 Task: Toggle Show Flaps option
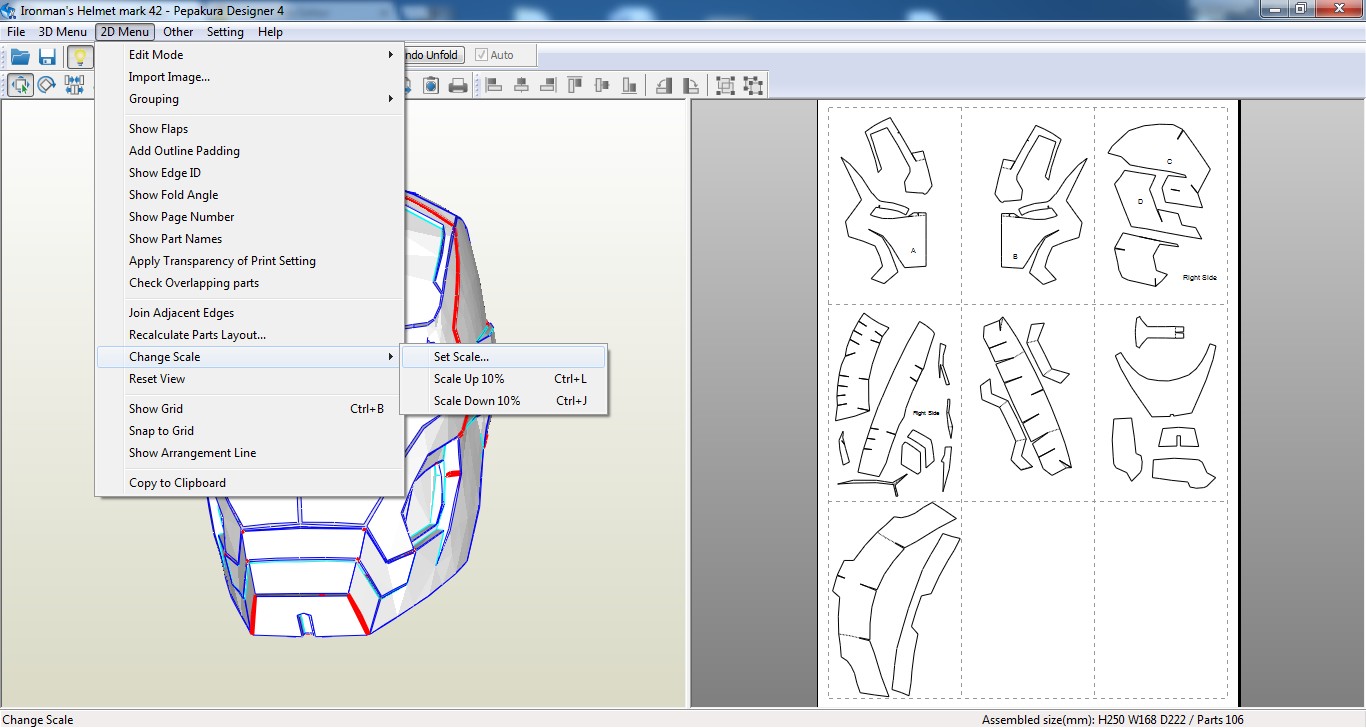pyautogui.click(x=250, y=129)
